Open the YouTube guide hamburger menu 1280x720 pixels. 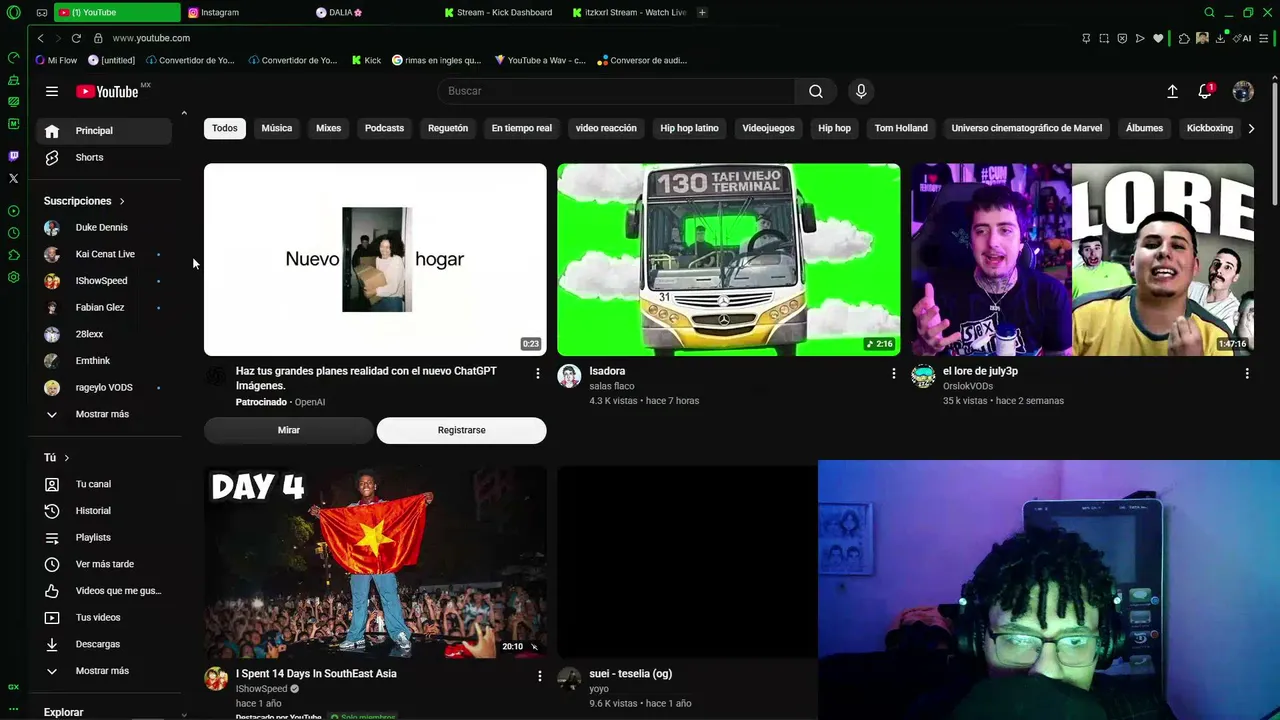tap(52, 91)
